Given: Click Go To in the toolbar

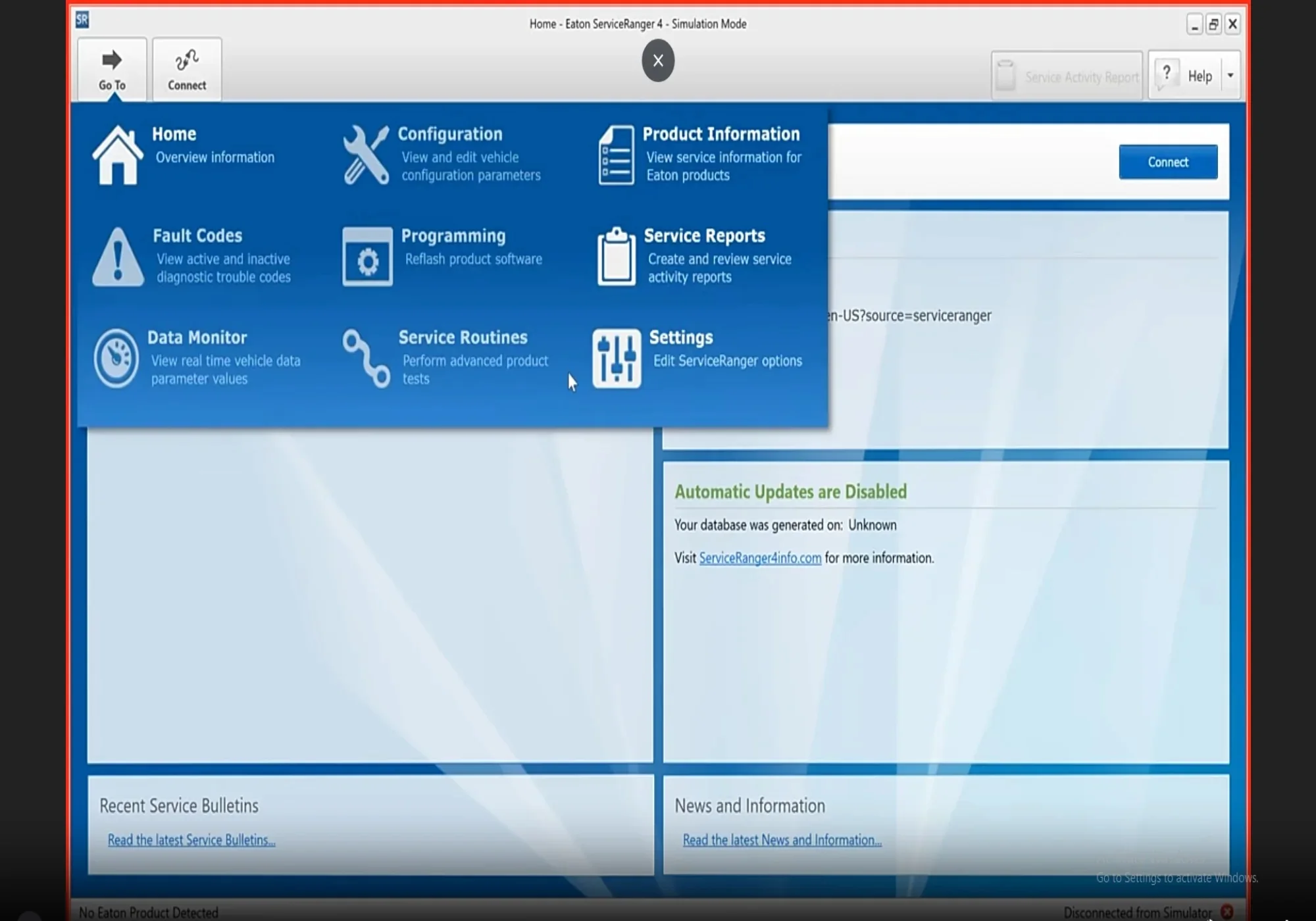Looking at the screenshot, I should (x=112, y=68).
